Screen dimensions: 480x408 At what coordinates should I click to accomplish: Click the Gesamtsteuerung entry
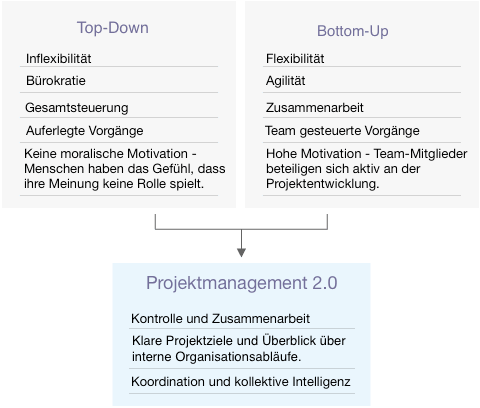77,108
